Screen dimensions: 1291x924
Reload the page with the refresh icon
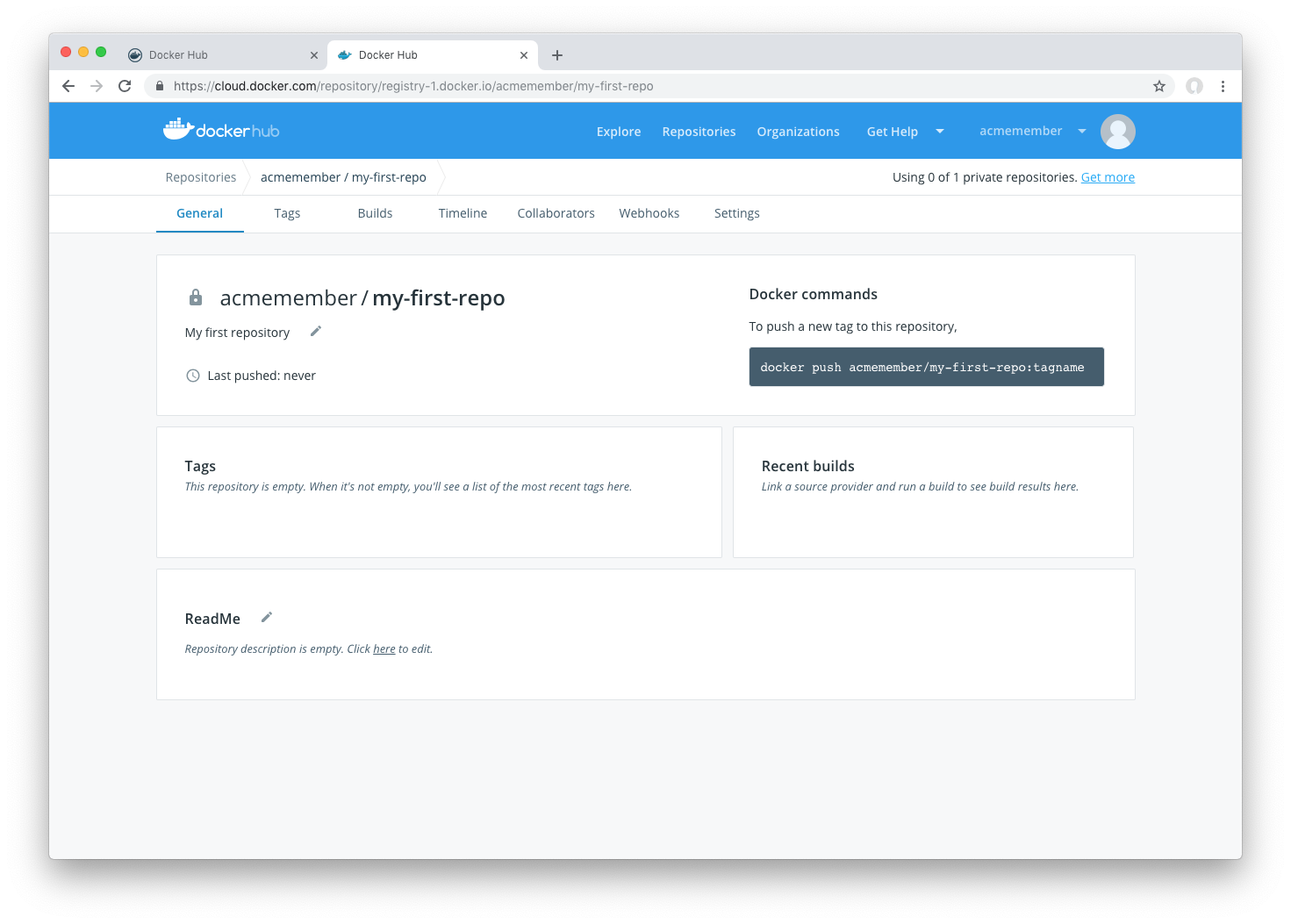click(125, 86)
